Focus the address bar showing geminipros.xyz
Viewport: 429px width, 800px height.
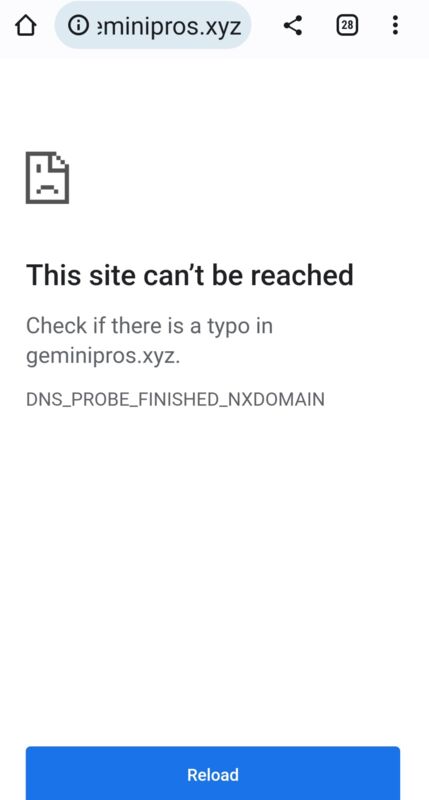[153, 25]
